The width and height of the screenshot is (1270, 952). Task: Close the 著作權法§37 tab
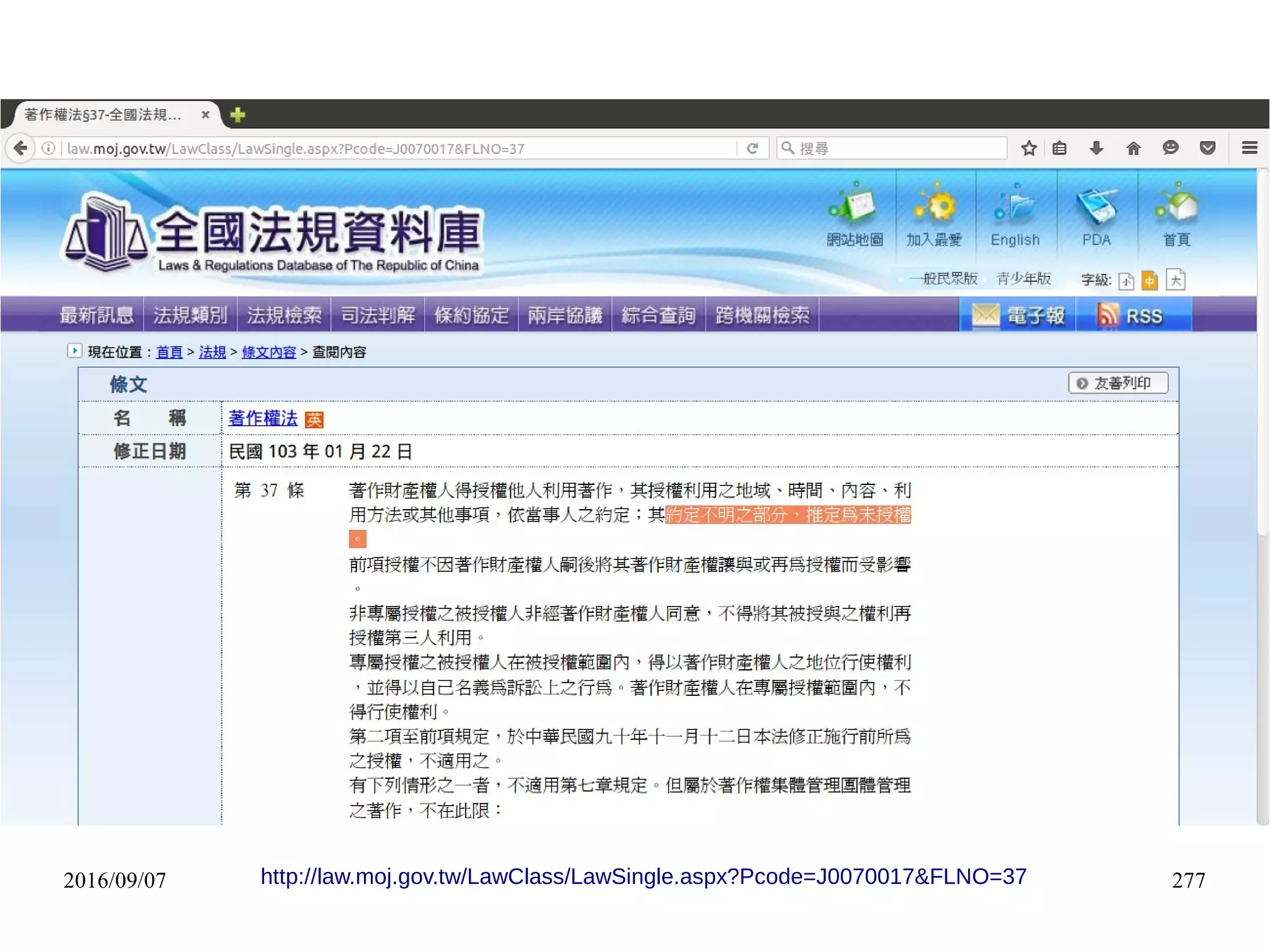205,115
